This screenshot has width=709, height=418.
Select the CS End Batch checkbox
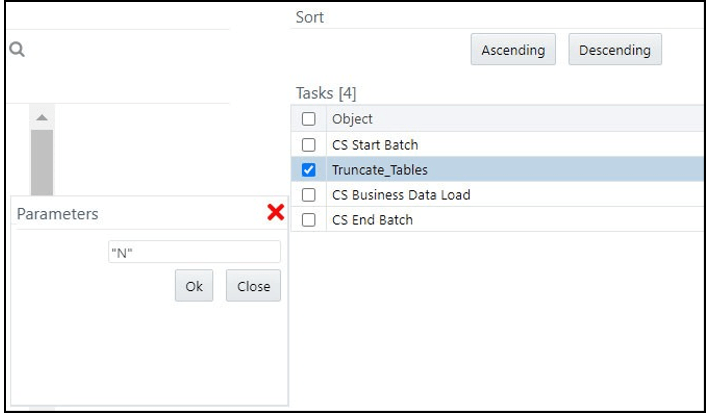[308, 220]
